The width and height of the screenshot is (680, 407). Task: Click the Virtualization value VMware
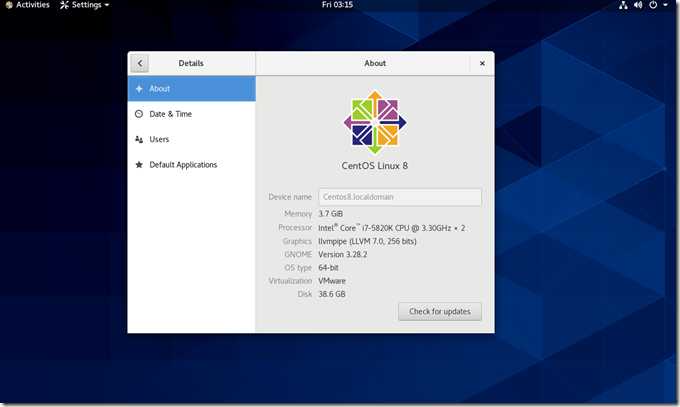[332, 281]
